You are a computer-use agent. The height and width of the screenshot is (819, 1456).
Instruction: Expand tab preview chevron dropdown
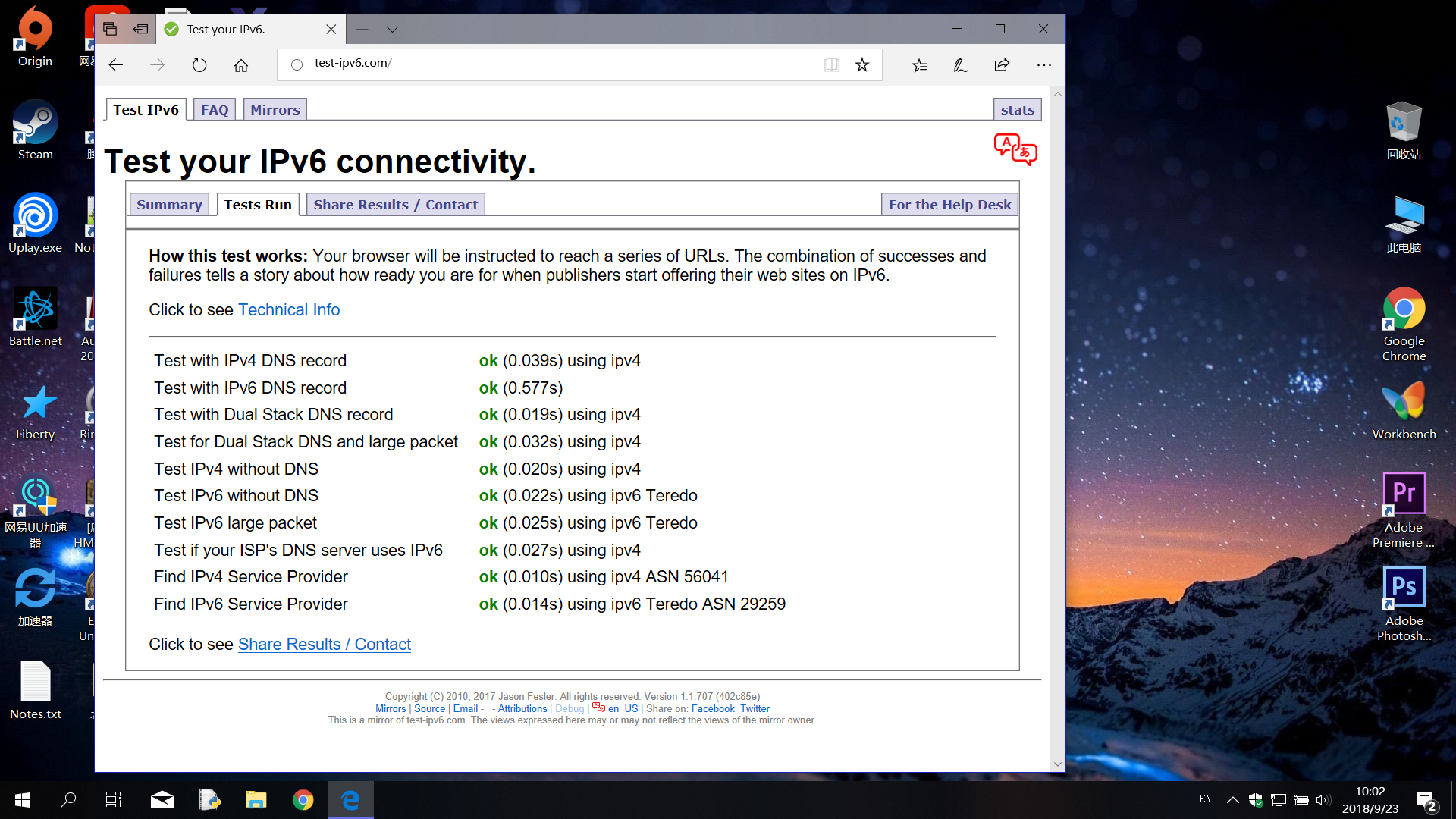392,29
